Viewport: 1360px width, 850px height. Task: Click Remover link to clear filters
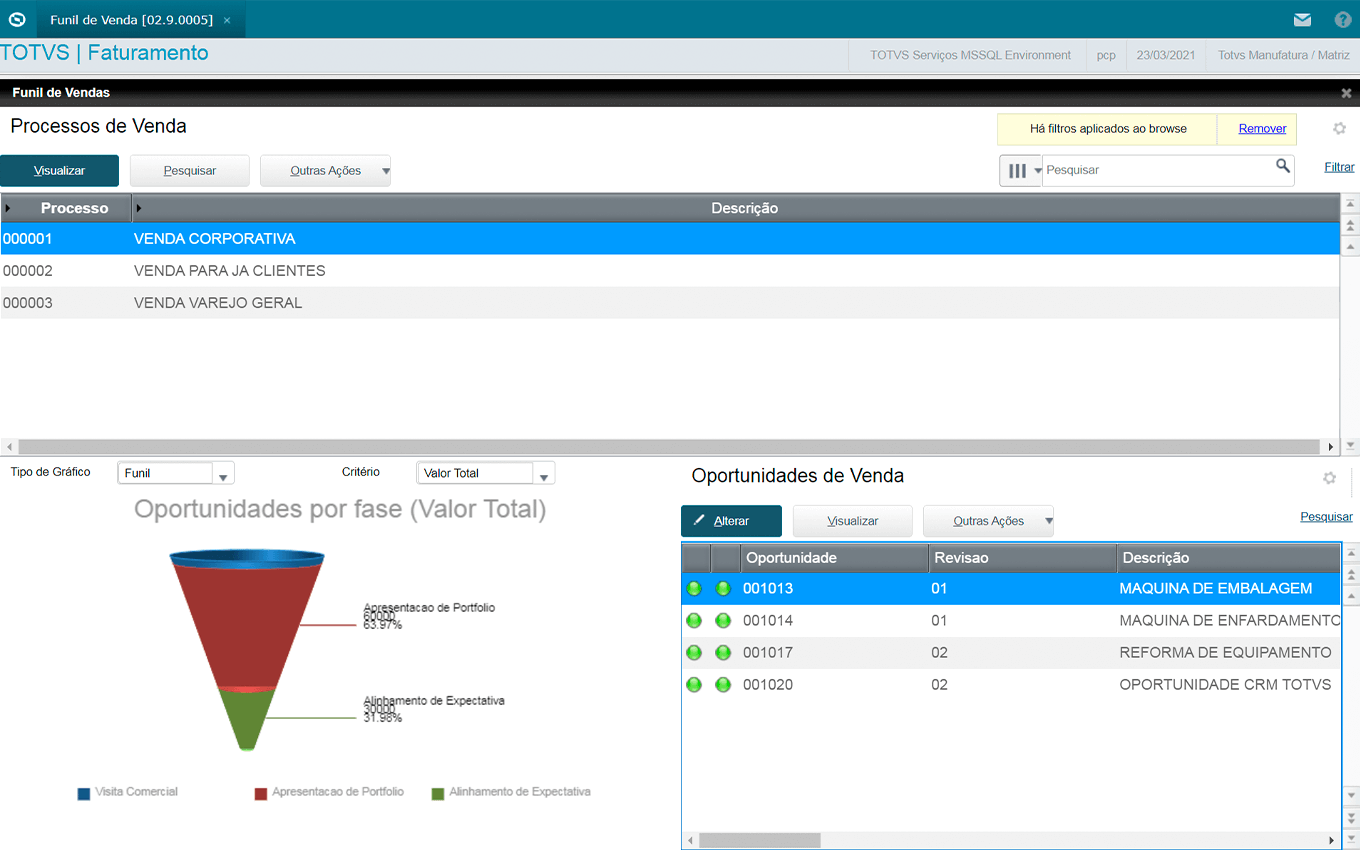pyautogui.click(x=1262, y=129)
